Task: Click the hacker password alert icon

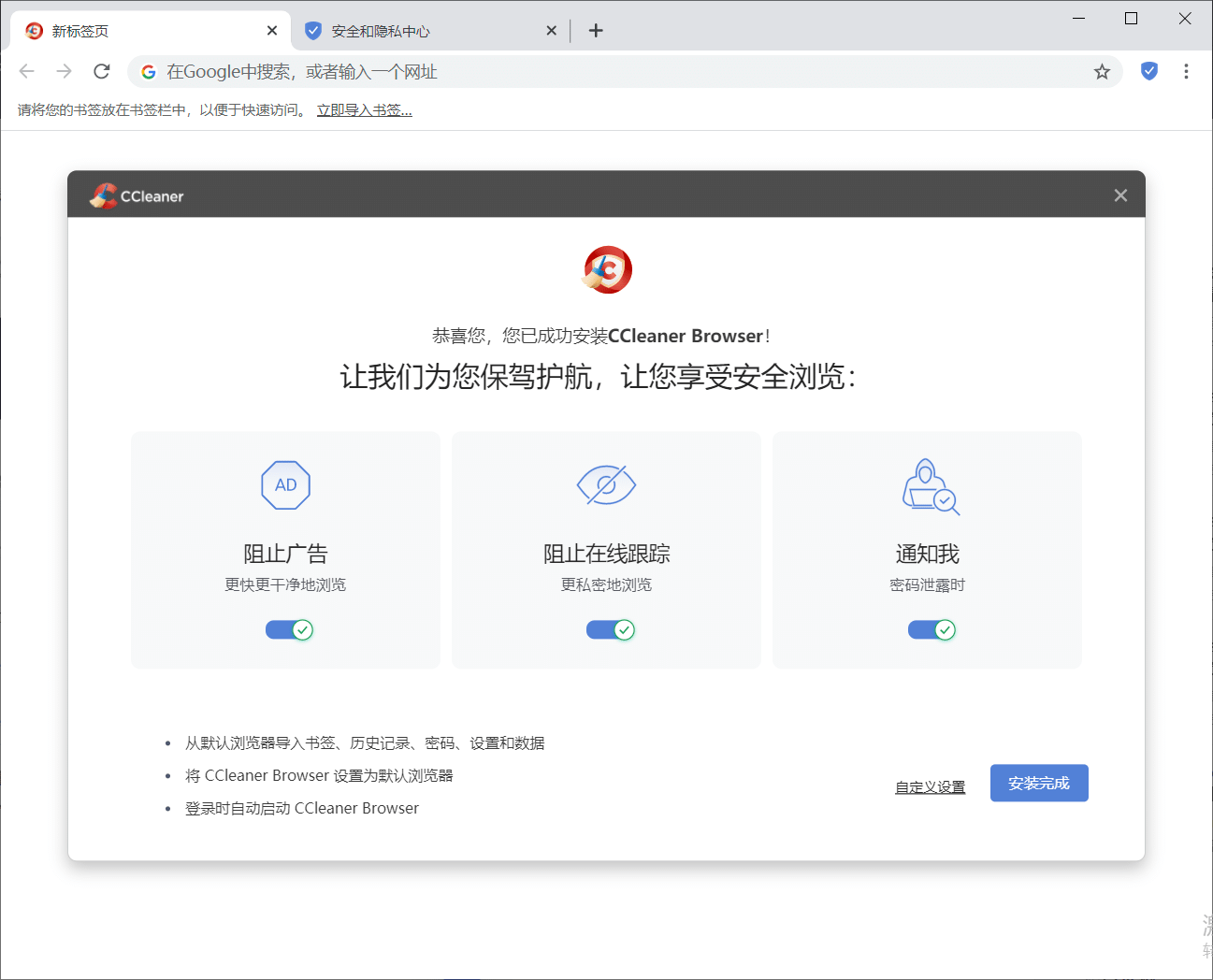Action: pyautogui.click(x=930, y=486)
